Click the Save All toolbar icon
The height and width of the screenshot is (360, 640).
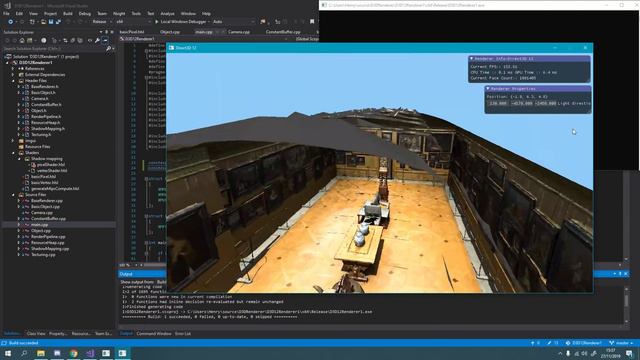pyautogui.click(x=58, y=22)
